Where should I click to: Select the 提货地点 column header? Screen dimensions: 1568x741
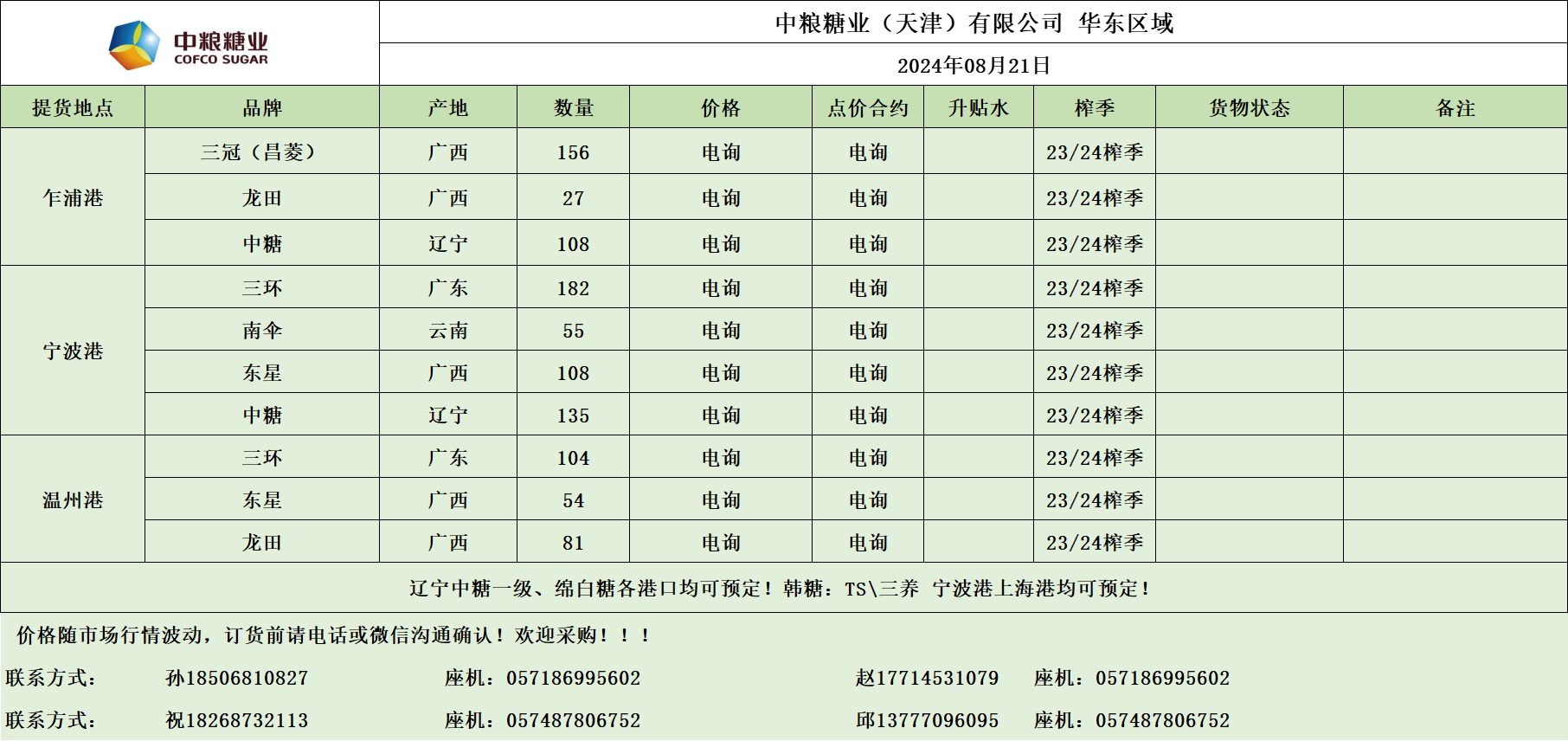click(x=73, y=108)
